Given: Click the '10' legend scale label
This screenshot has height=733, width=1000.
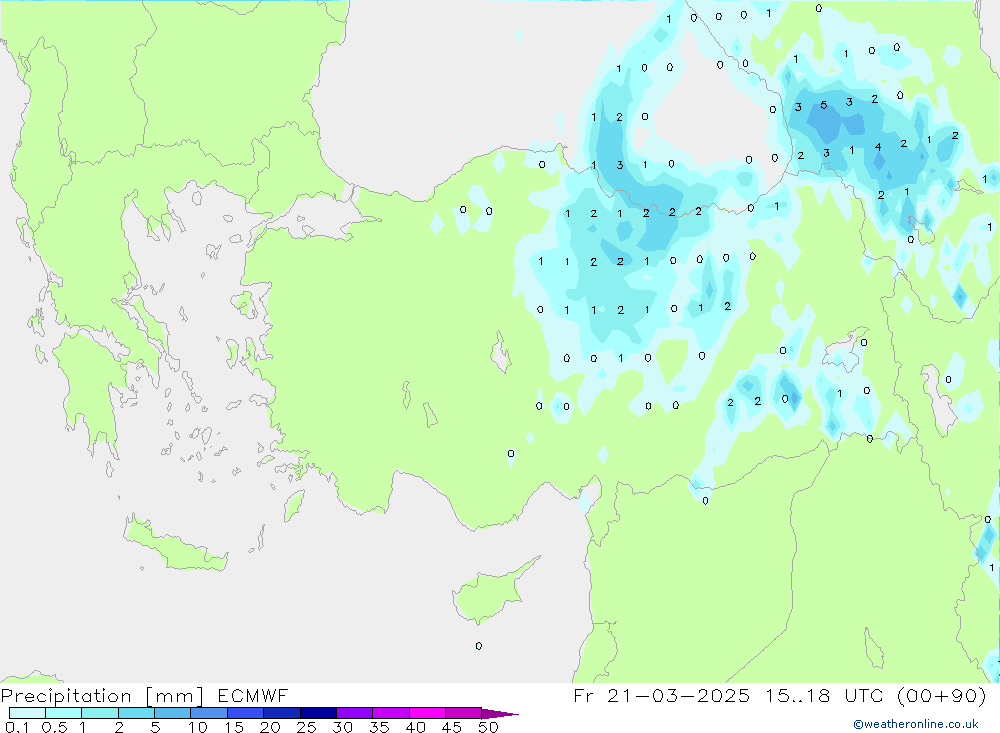Looking at the screenshot, I should click(x=198, y=727).
